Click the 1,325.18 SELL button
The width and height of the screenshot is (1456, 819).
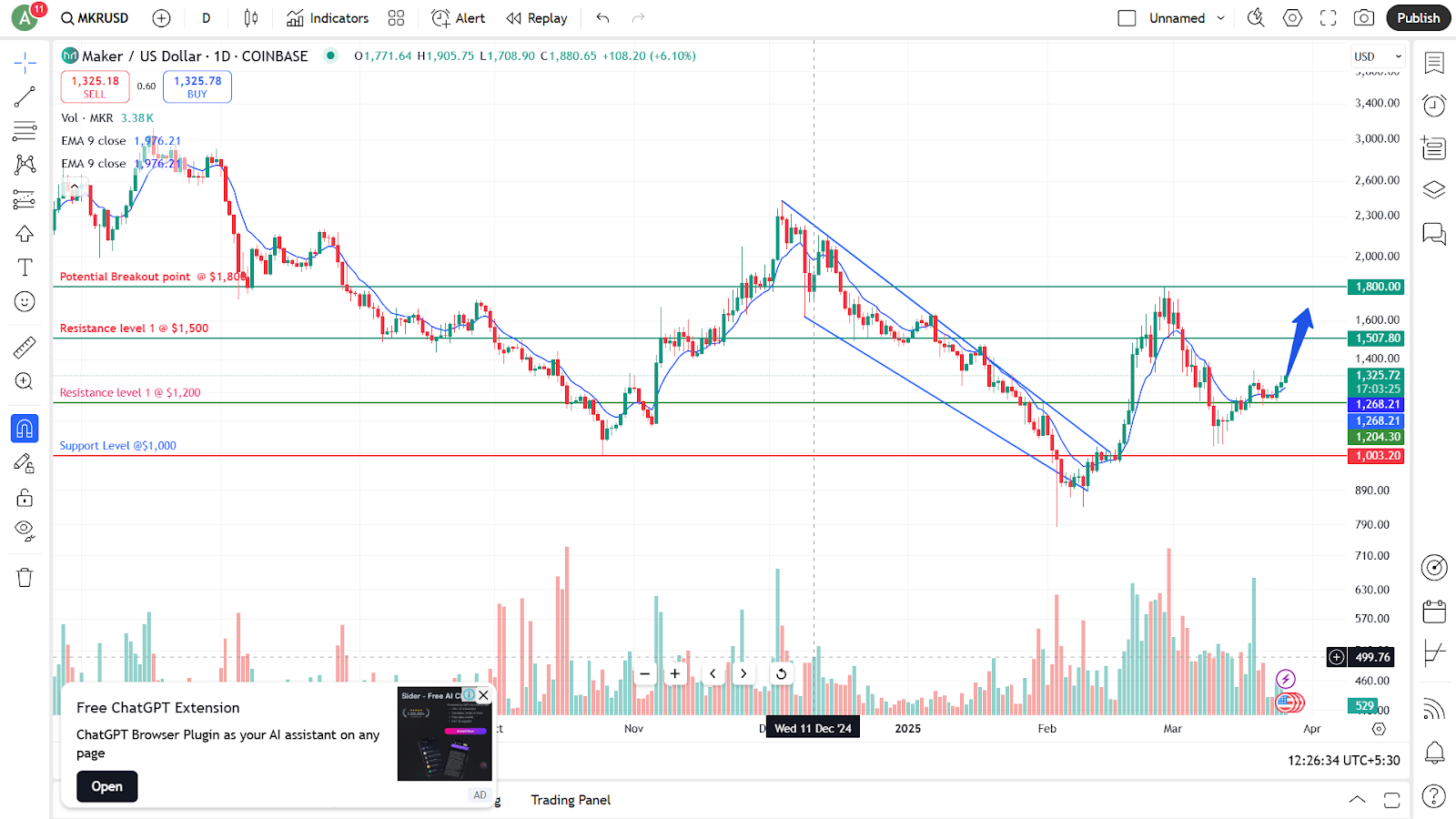tap(95, 86)
